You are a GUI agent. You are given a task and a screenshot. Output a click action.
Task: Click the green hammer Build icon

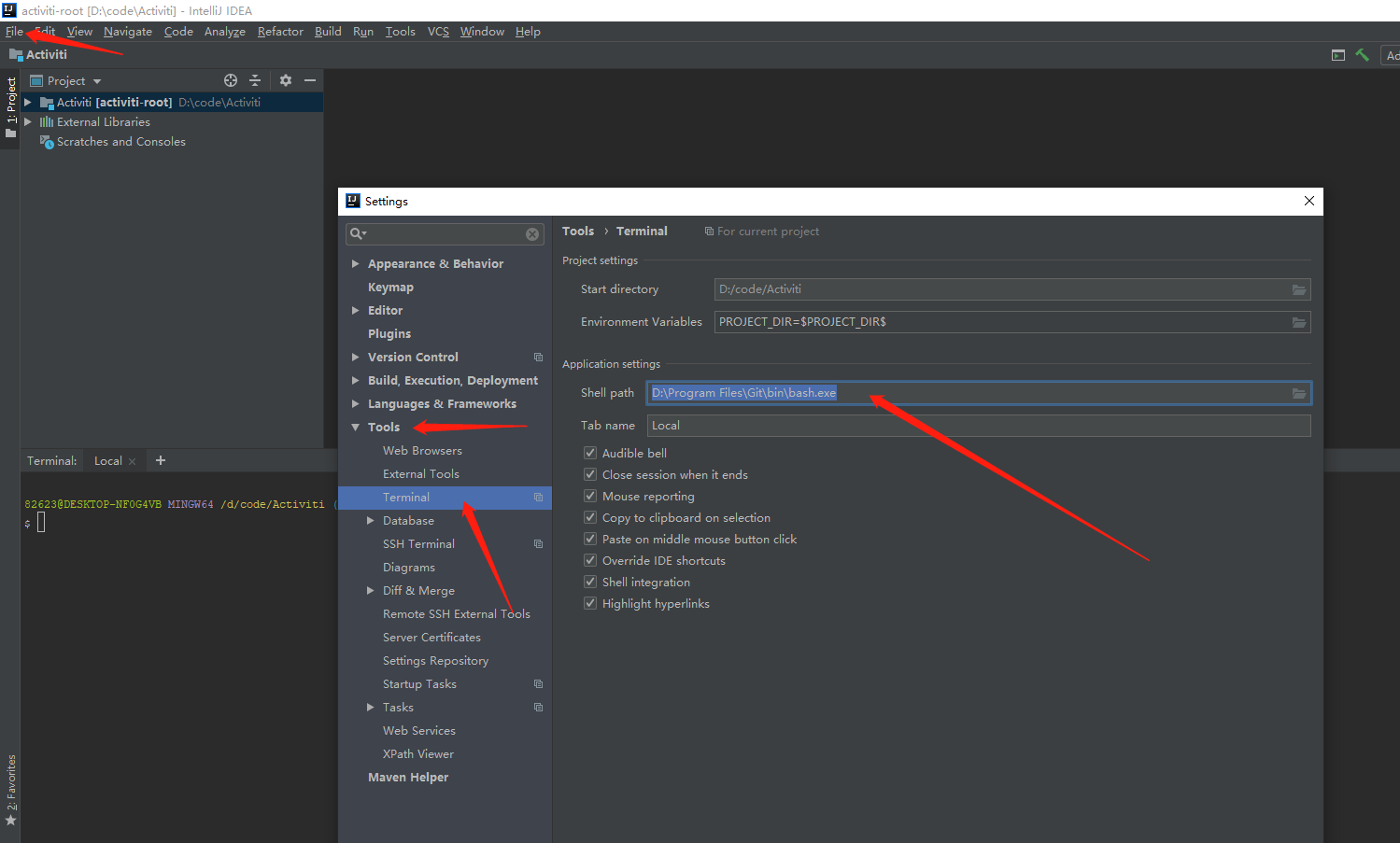coord(1363,55)
